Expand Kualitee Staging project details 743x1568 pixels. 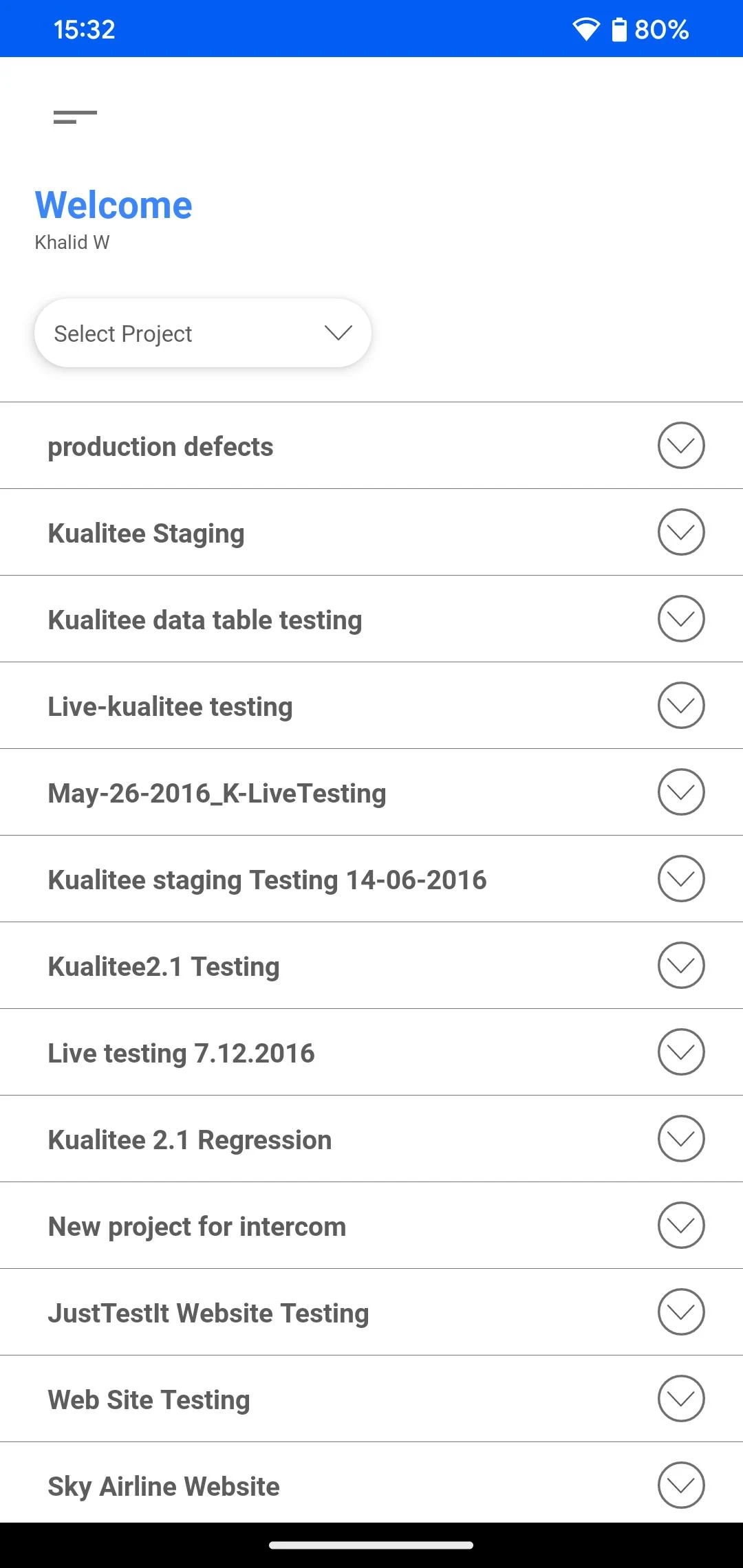point(681,532)
